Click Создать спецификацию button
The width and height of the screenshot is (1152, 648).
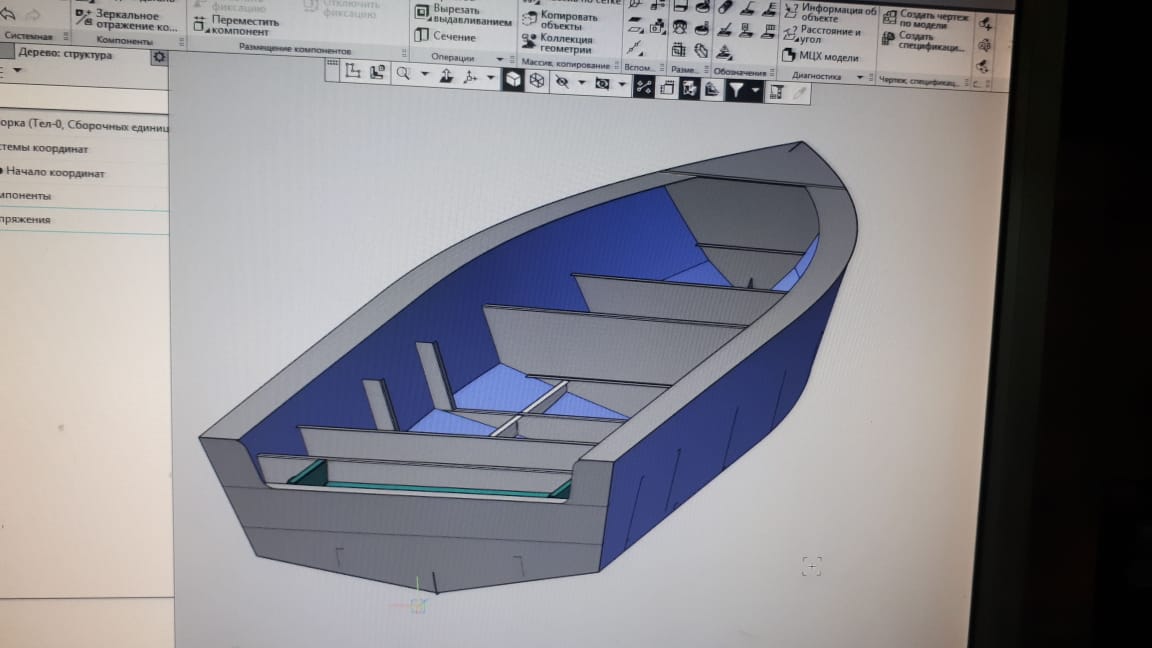tap(925, 41)
